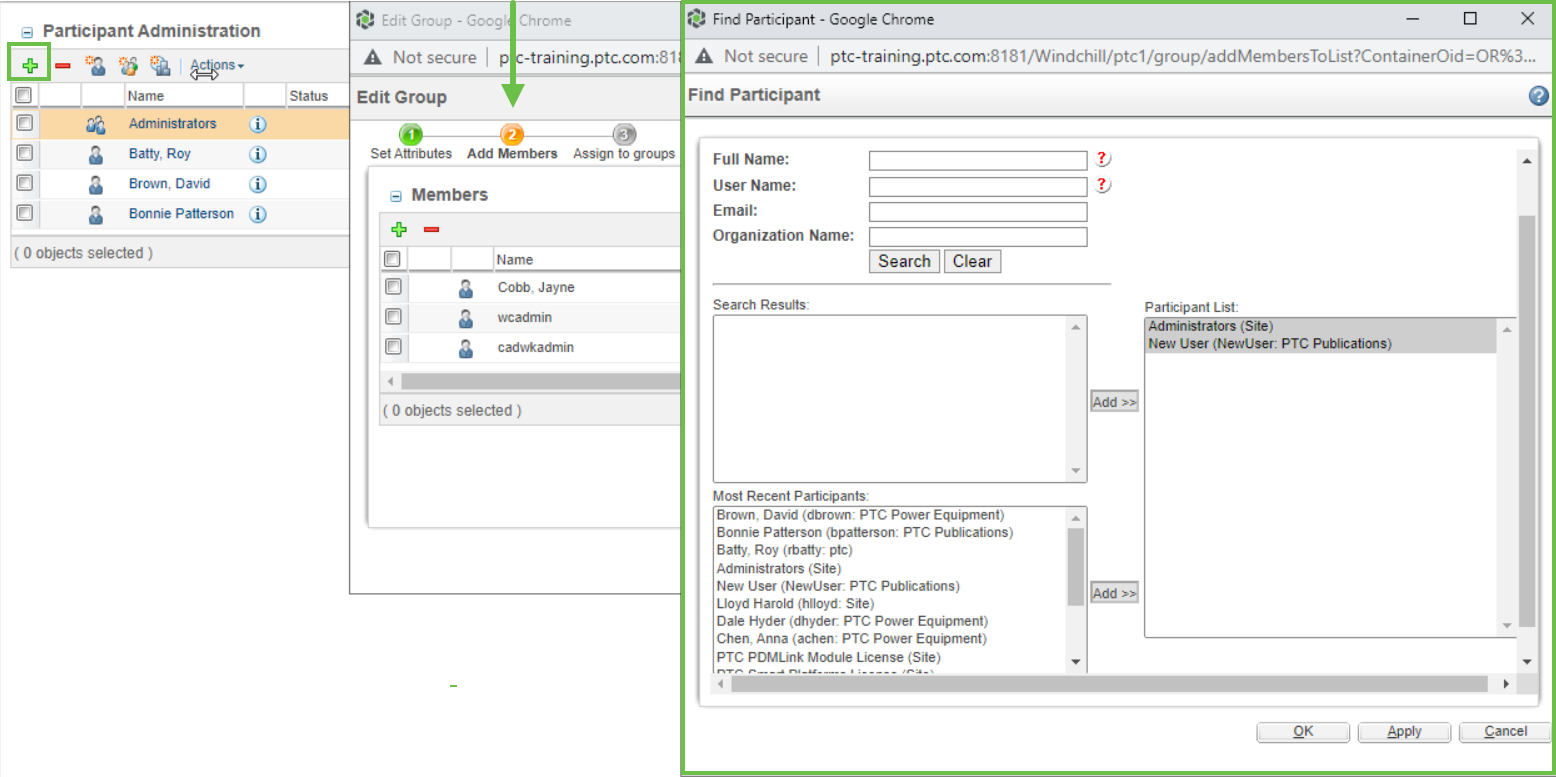This screenshot has height=777, width=1556.
Task: Click the new group icon in Participant Administration
Action: pyautogui.click(x=128, y=66)
